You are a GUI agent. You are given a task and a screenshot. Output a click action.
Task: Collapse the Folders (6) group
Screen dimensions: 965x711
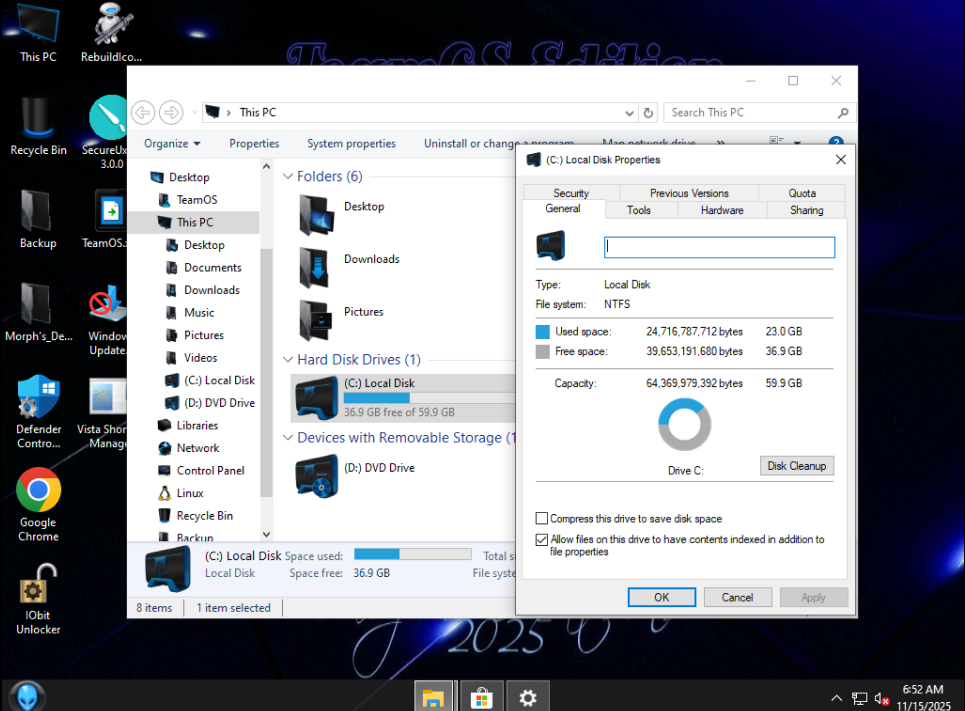288,177
